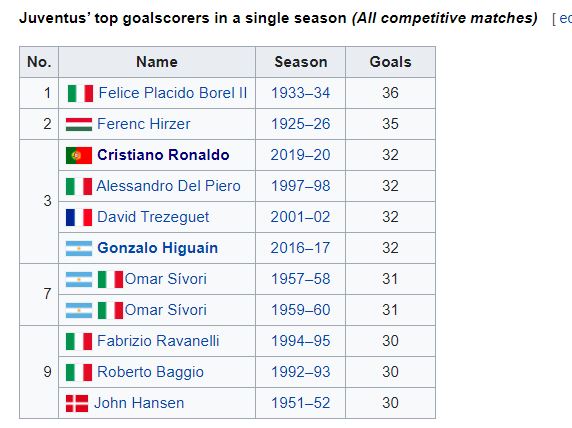The width and height of the screenshot is (572, 428).
Task: Click the Portugal flag beside Cristiano Ronaldo
Action: click(79, 155)
